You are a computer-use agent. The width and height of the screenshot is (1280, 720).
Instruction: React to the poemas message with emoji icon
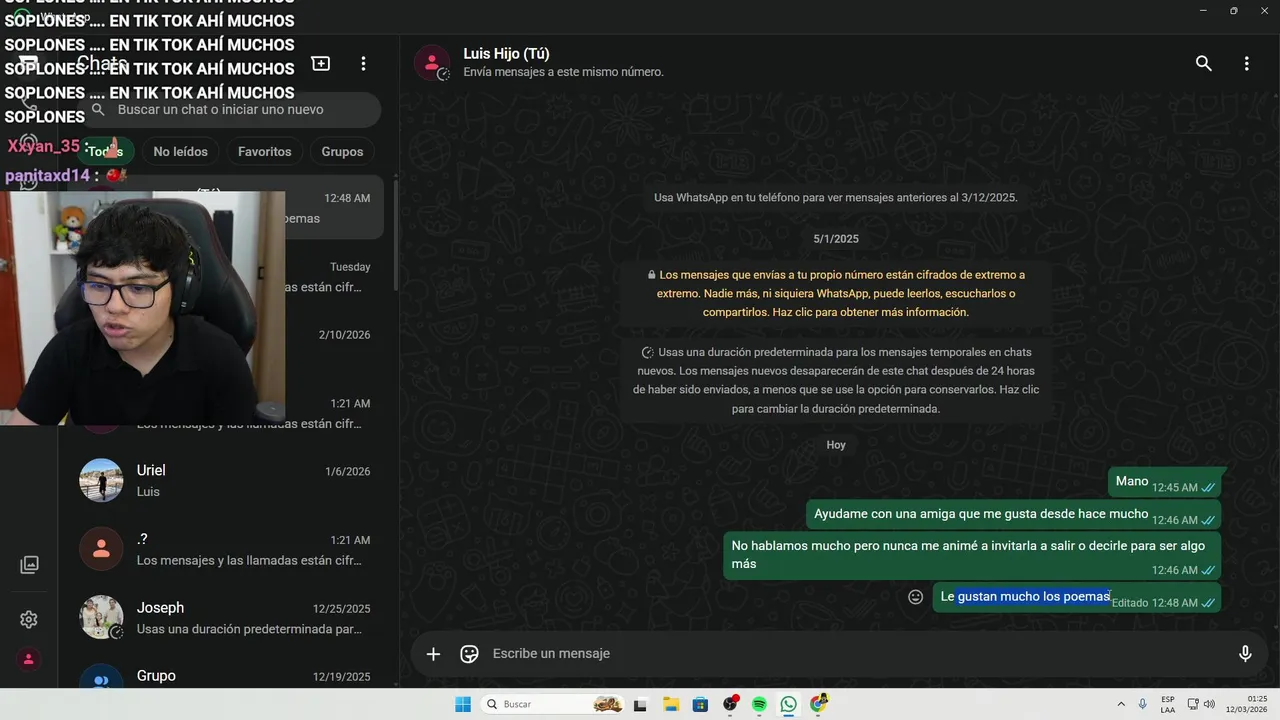915,597
